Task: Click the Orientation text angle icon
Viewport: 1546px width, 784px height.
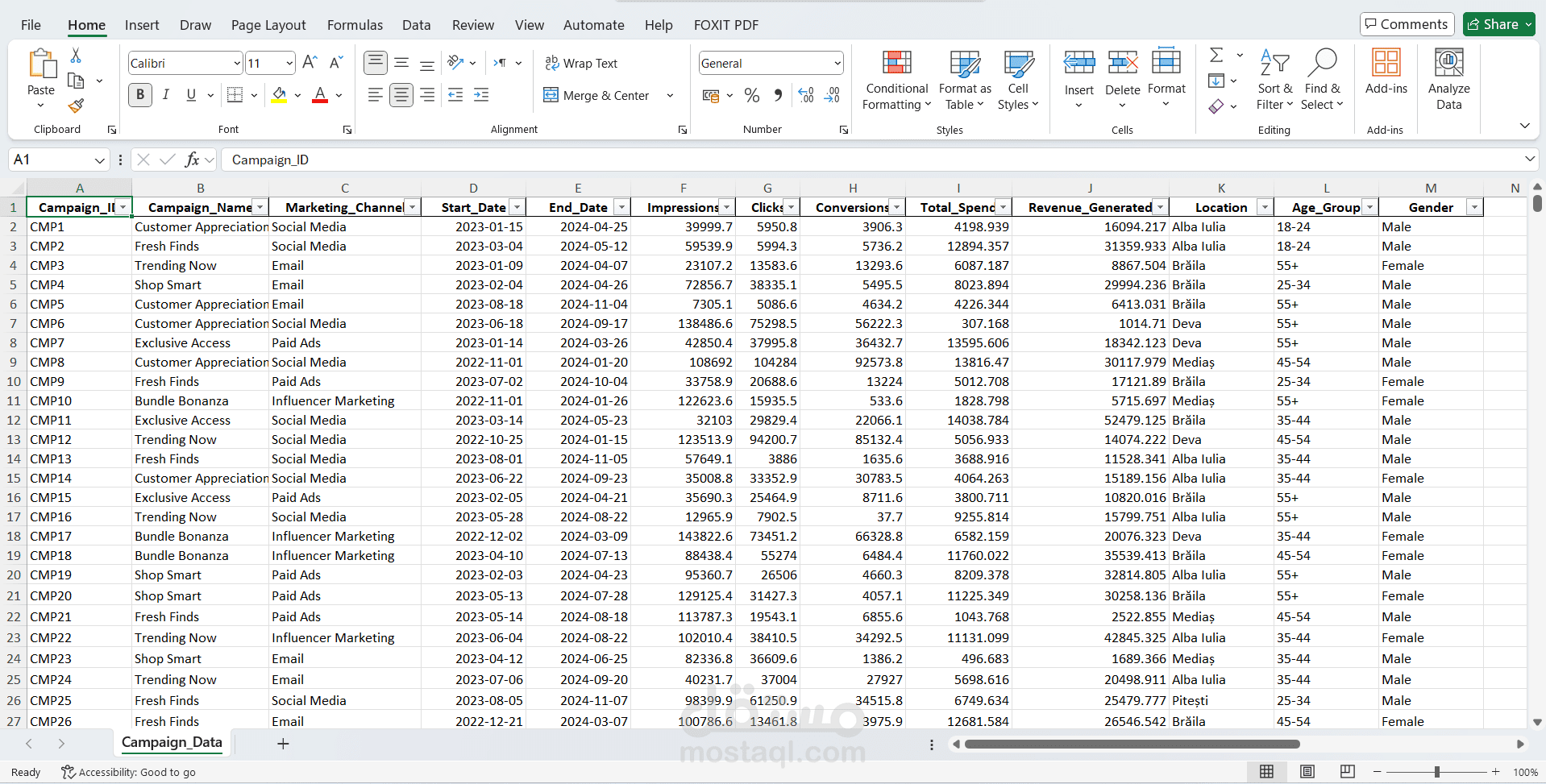Action: tap(455, 63)
